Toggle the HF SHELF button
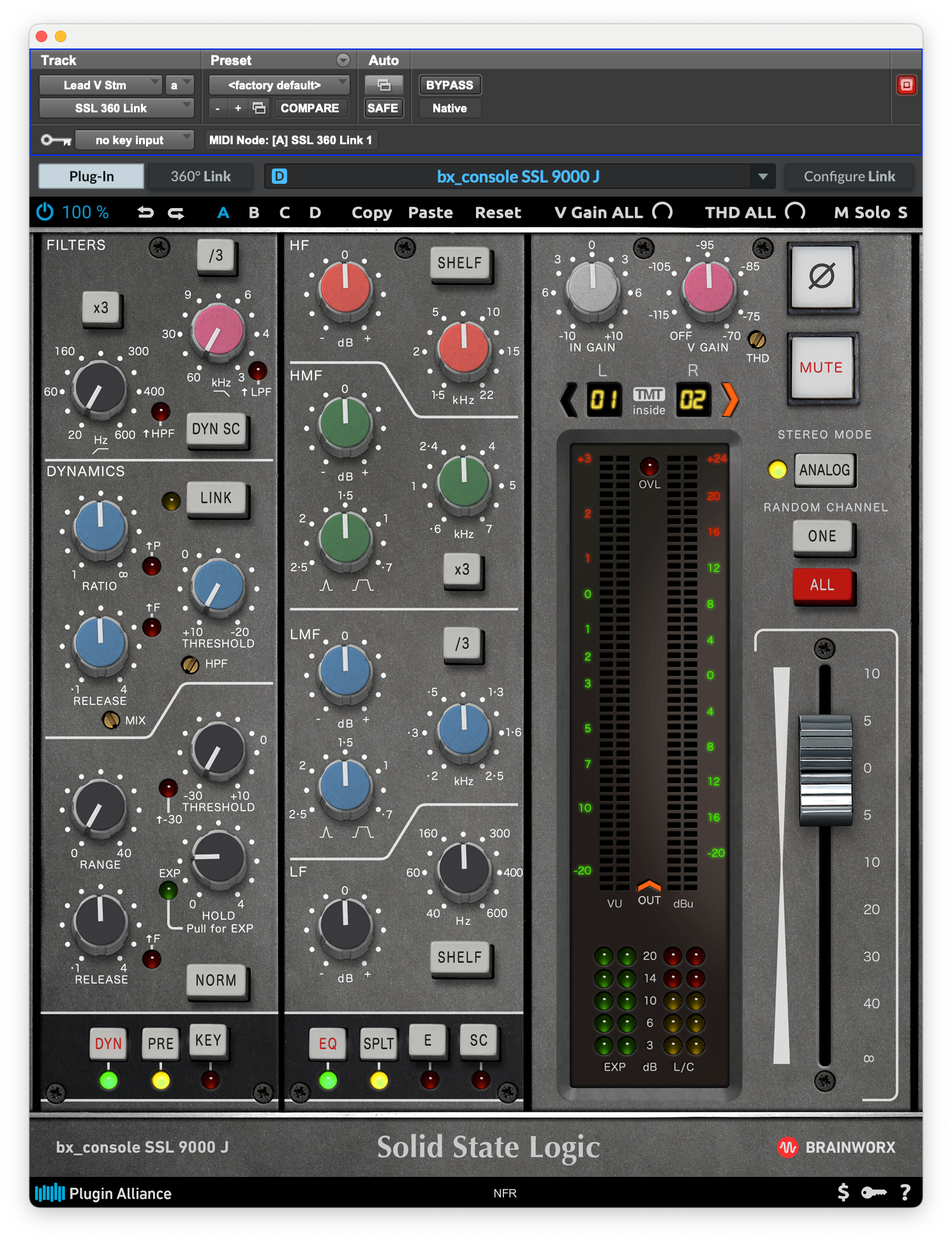The image size is (952, 1242). (459, 263)
